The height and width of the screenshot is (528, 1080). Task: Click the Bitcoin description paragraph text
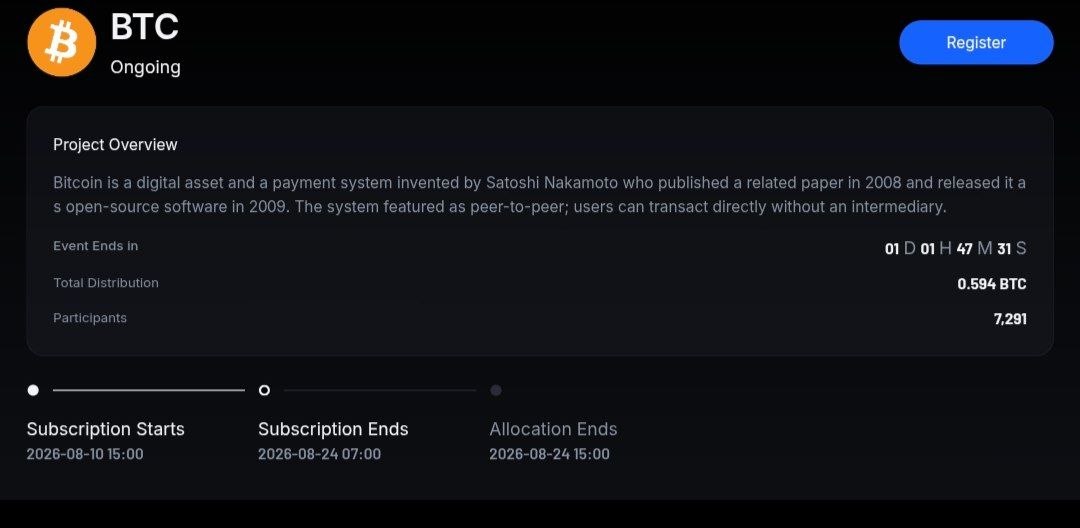point(539,194)
